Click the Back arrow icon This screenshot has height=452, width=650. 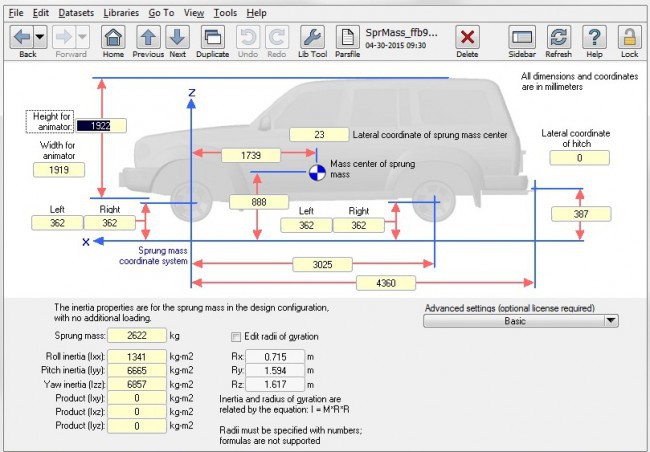pos(22,37)
